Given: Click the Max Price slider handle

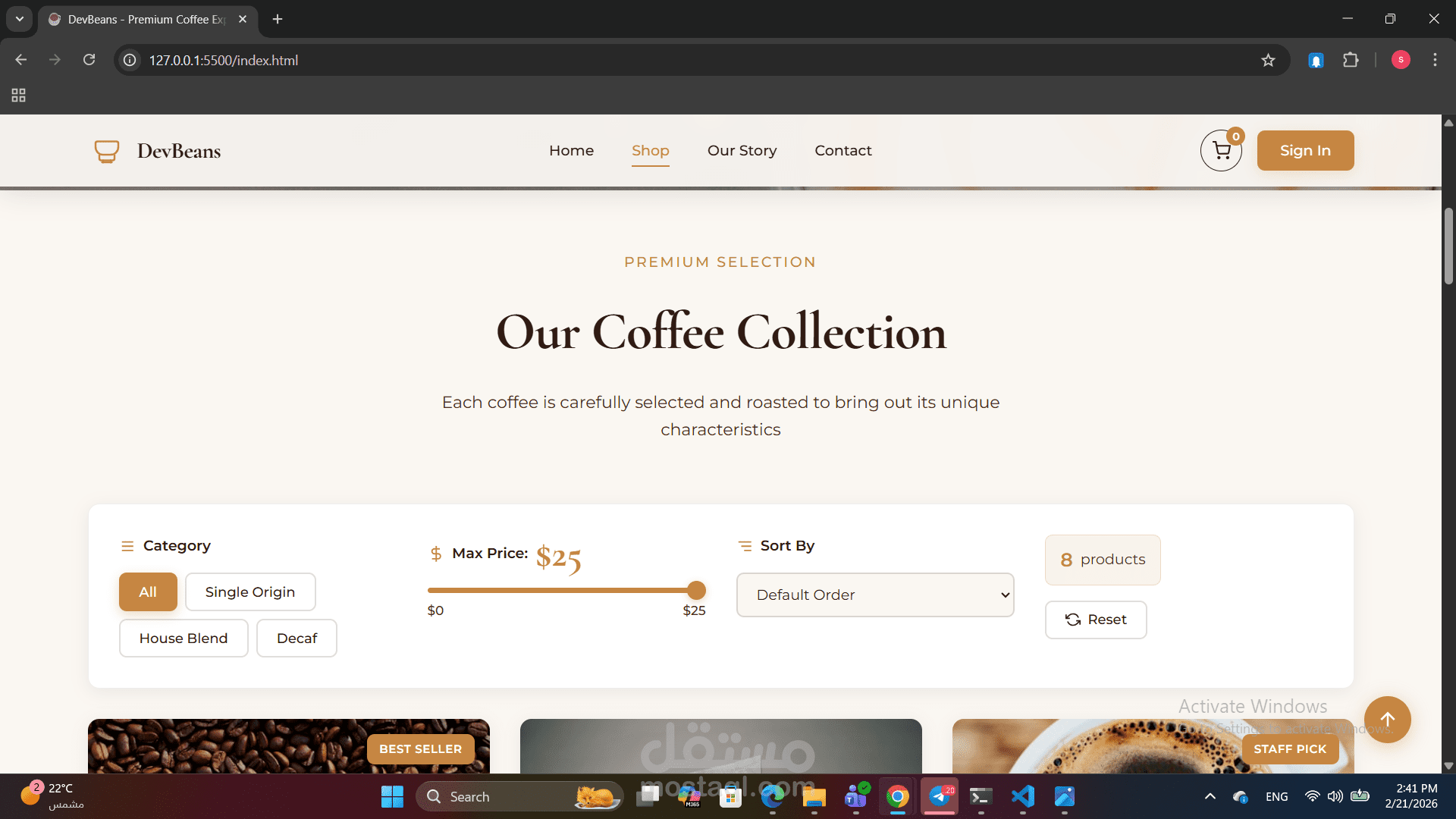Looking at the screenshot, I should [696, 590].
